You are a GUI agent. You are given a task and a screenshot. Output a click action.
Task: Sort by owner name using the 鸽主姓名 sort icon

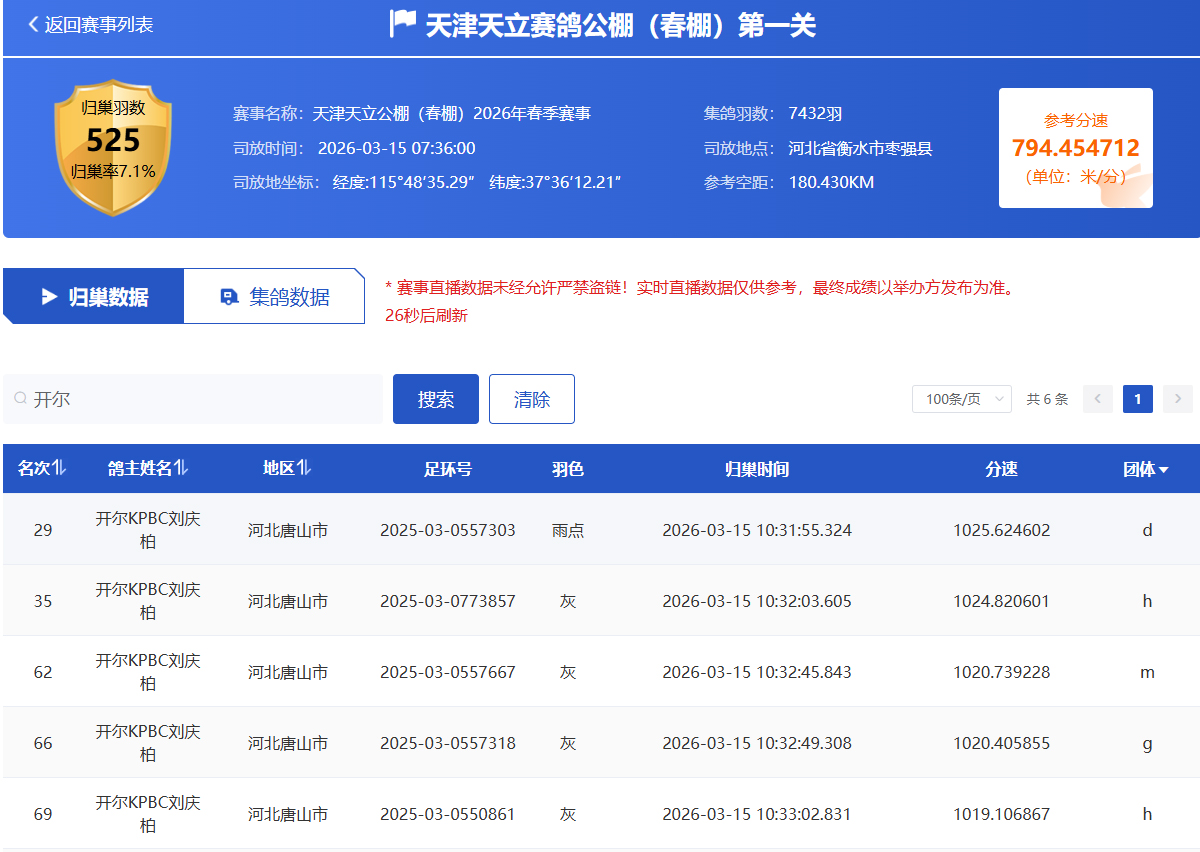click(x=181, y=468)
